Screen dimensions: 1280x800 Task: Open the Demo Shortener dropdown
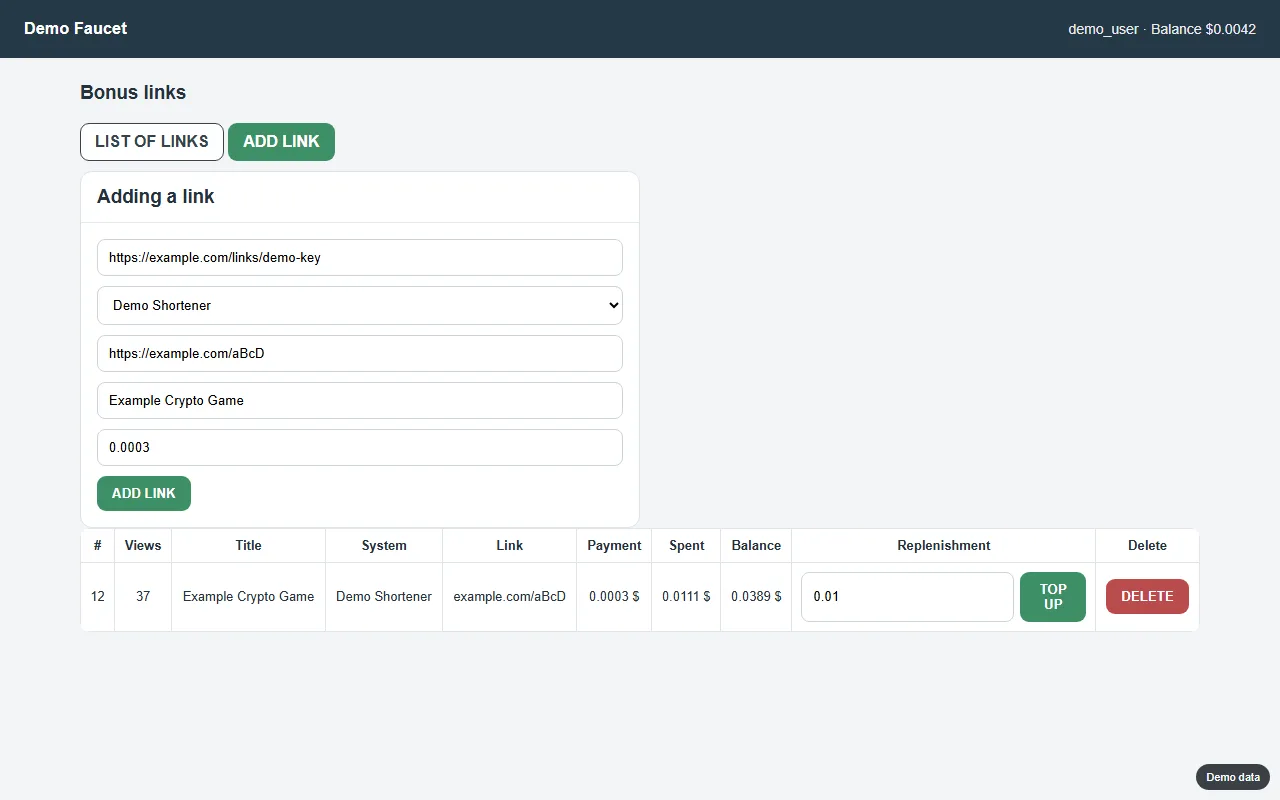coord(360,305)
